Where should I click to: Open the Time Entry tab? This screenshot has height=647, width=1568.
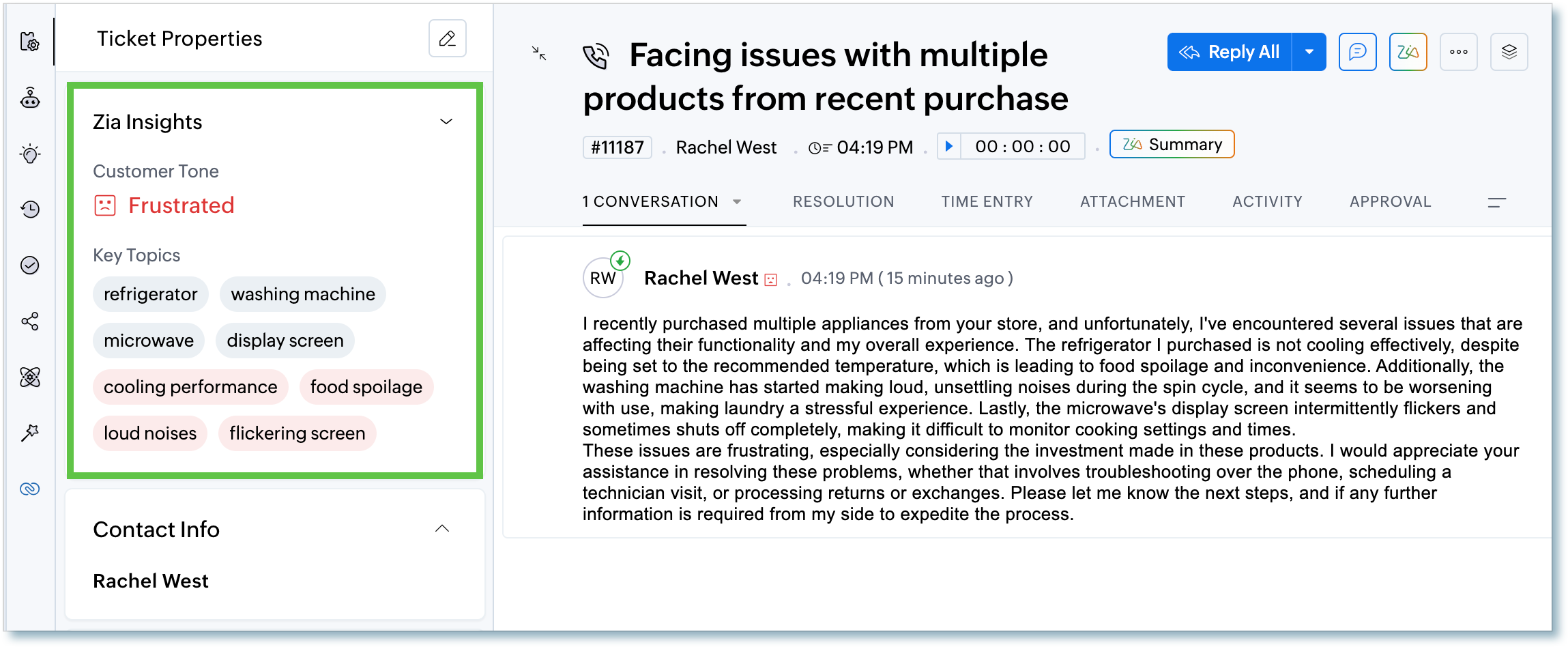(x=987, y=201)
